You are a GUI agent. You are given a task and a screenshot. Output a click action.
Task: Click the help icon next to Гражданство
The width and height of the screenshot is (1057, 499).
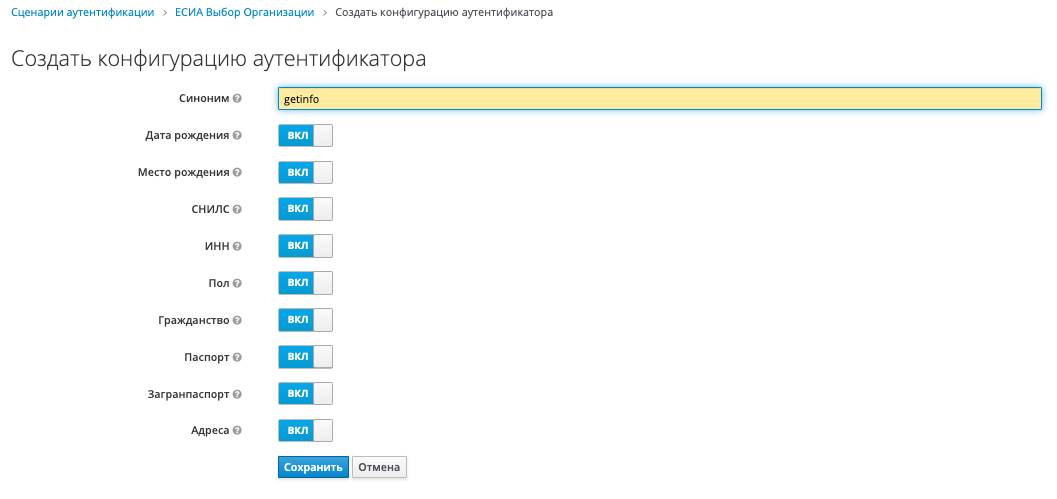[x=237, y=321]
